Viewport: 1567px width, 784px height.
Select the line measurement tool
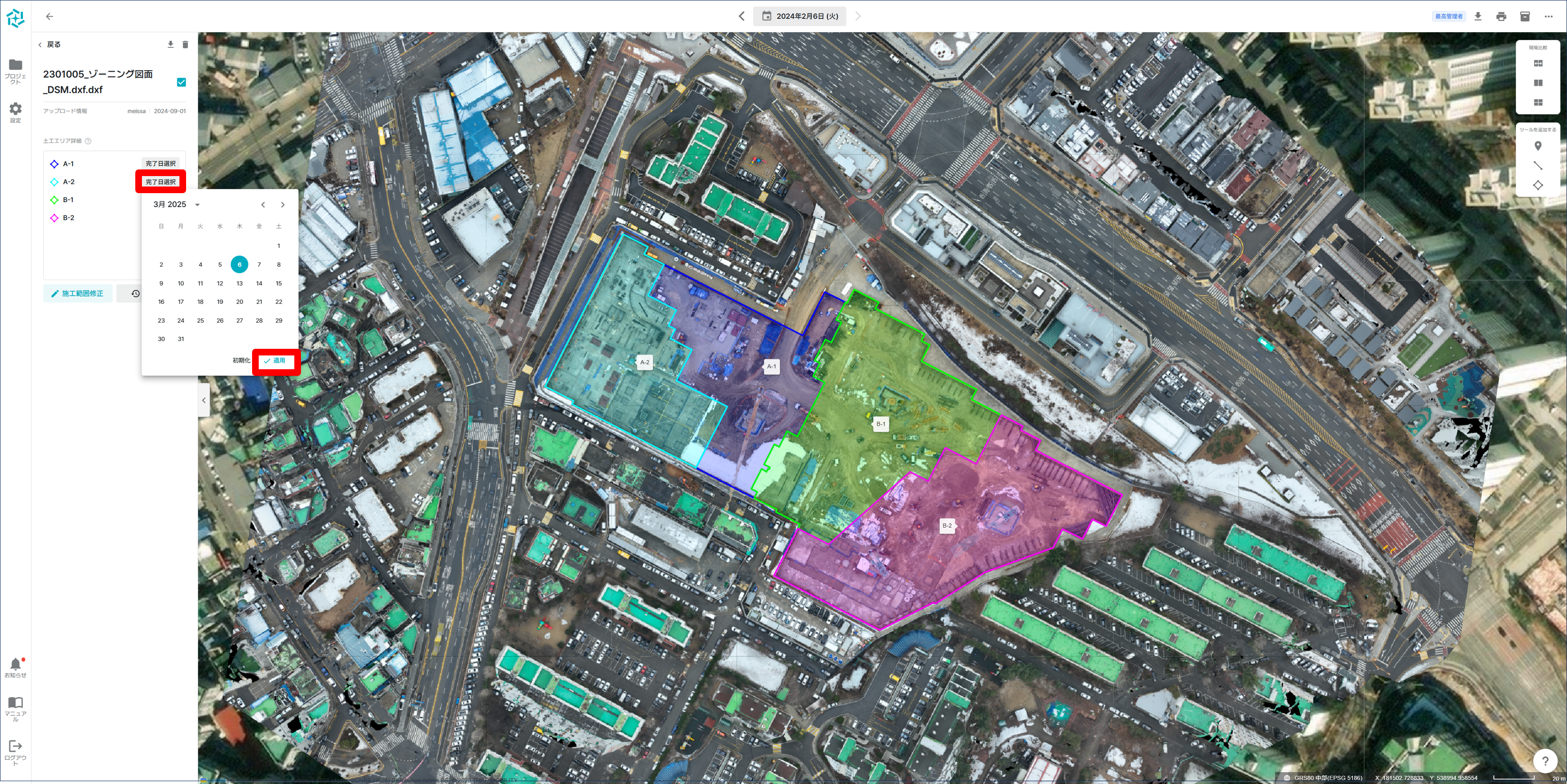(x=1537, y=166)
